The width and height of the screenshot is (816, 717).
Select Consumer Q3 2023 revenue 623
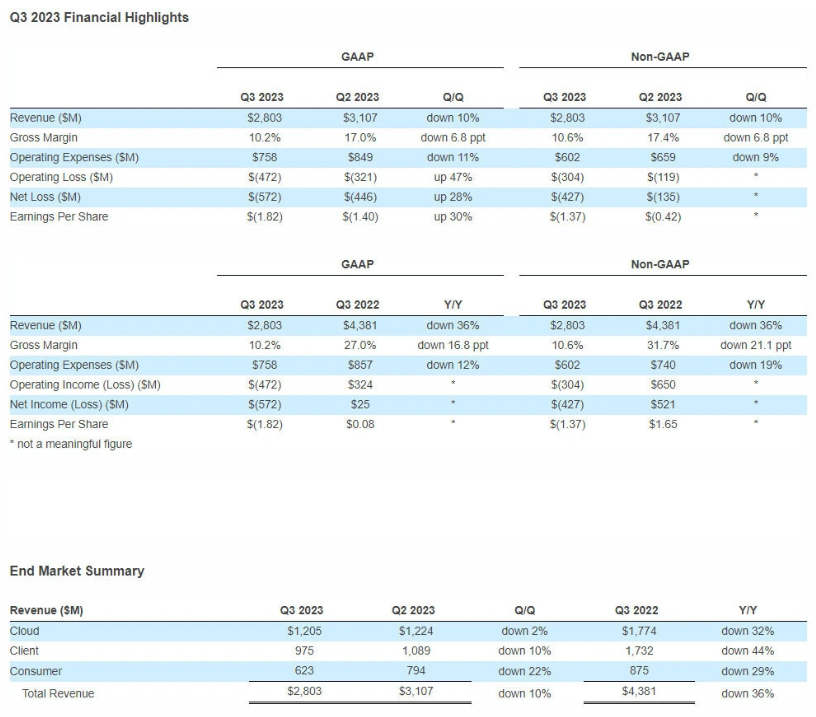tap(304, 670)
